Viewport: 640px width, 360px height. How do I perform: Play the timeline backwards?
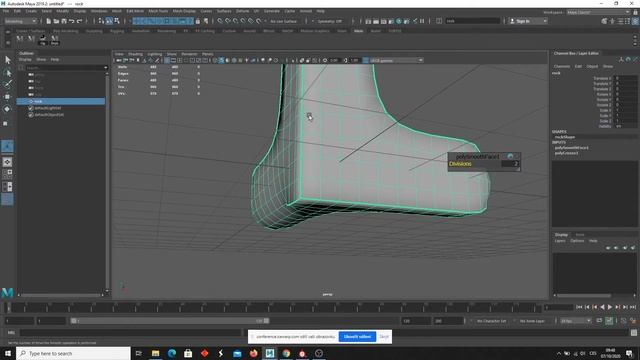coord(602,307)
